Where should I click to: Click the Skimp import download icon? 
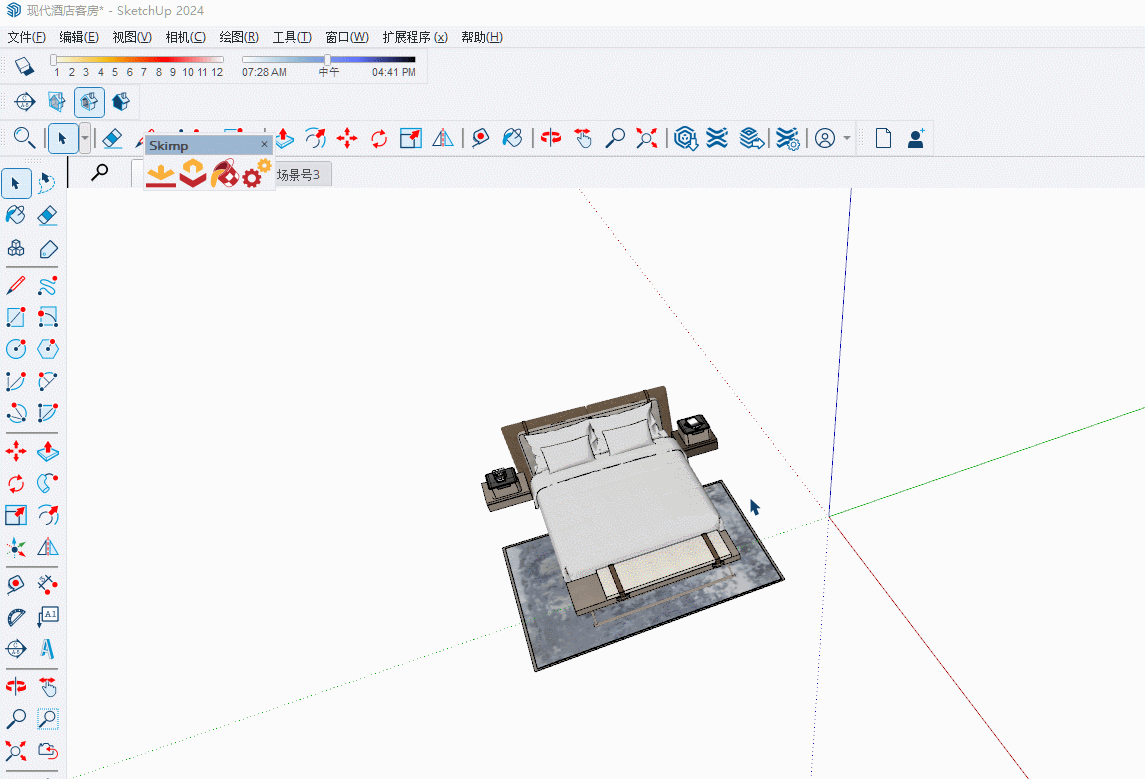(160, 176)
